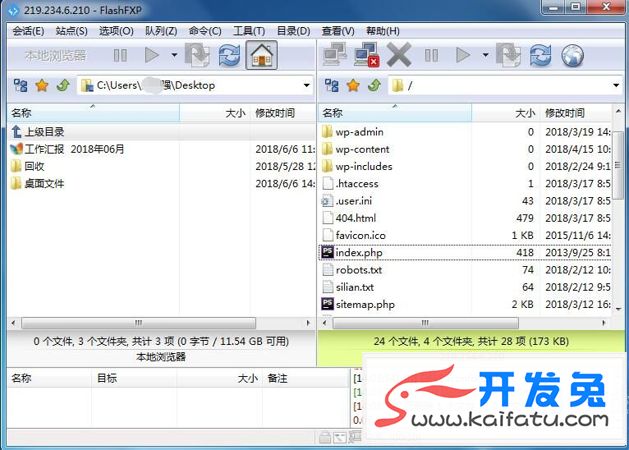Viewport: 629px width, 450px height.
Task: Toggle local folder tree view icon
Action: [20, 85]
